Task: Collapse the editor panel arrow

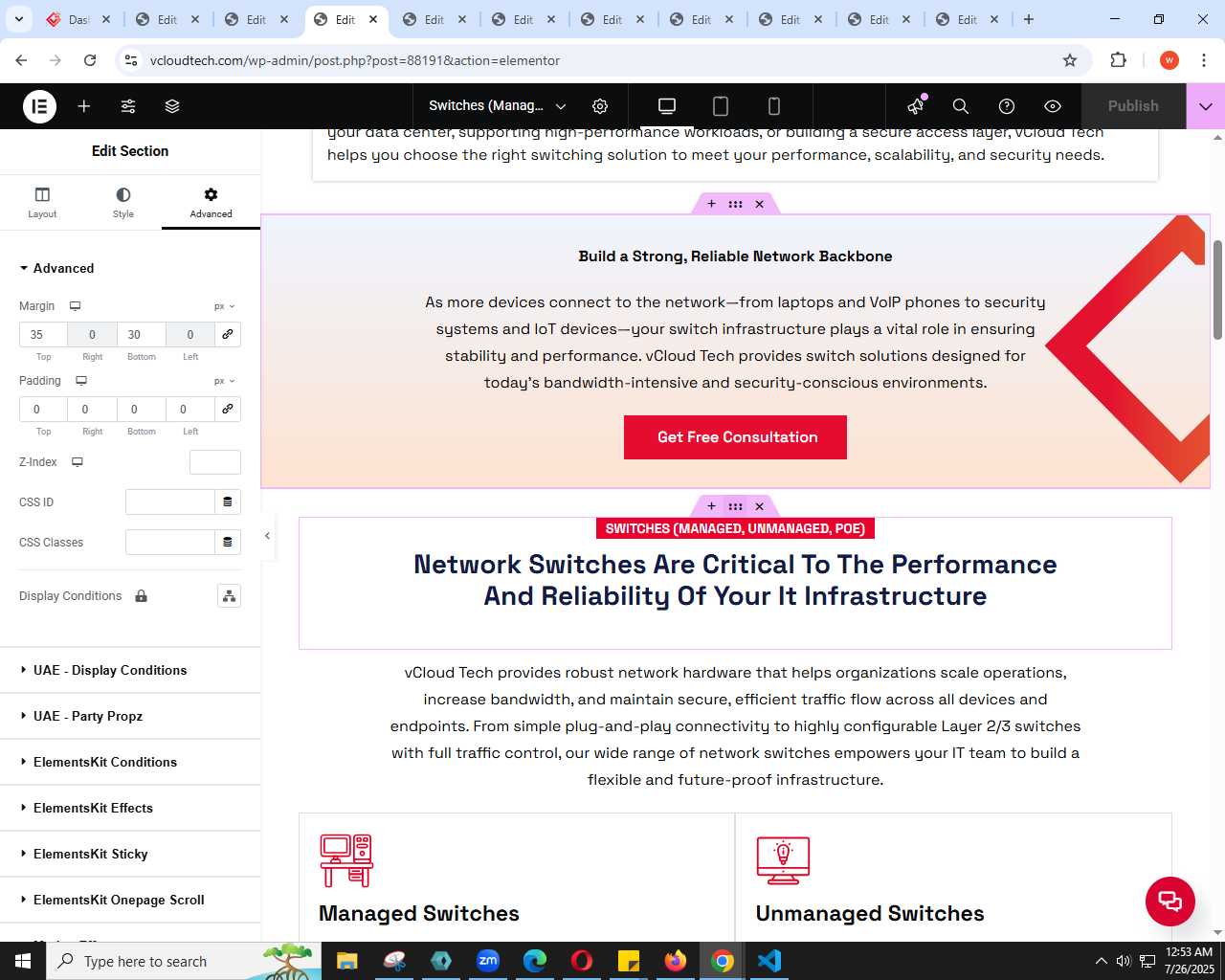Action: 267,536
